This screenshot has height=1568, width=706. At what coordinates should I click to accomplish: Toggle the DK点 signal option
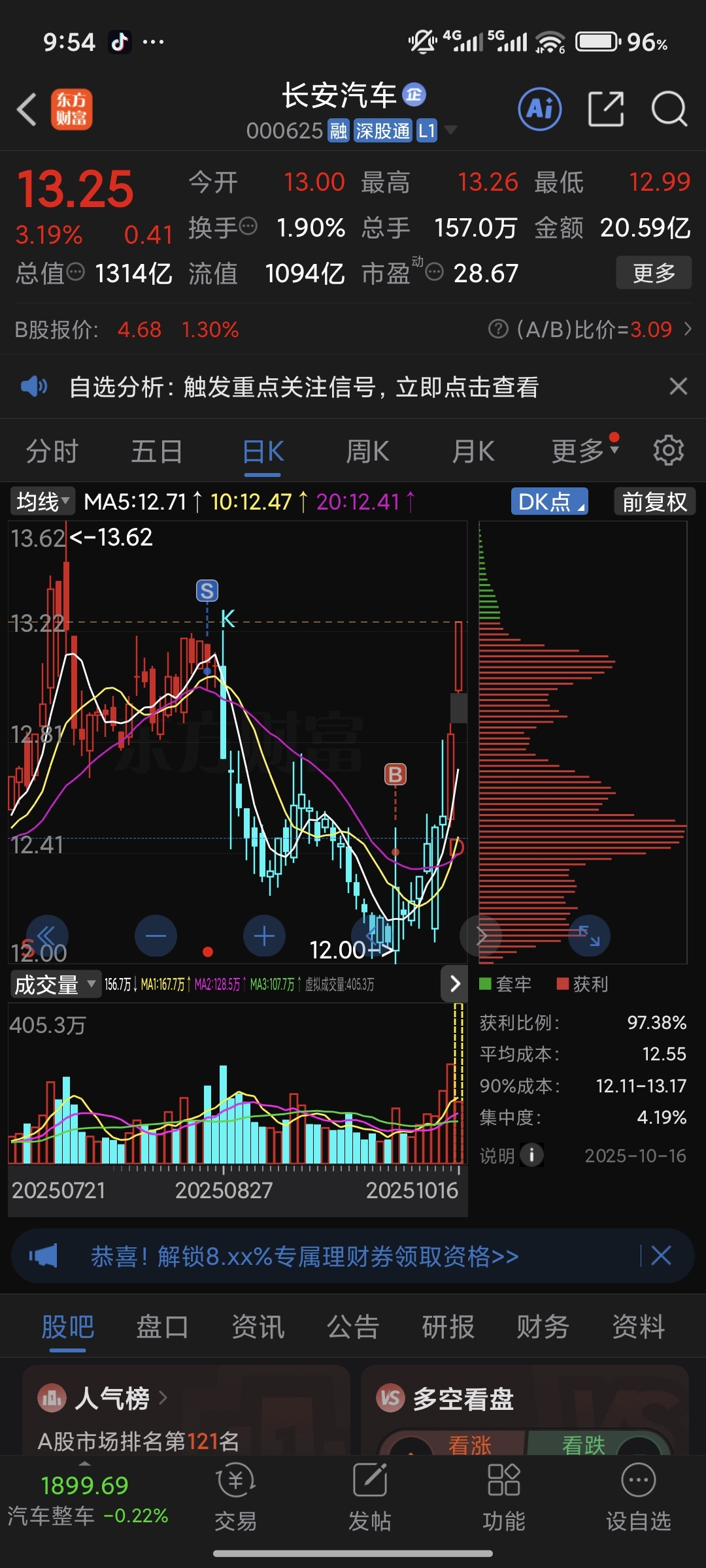tap(550, 502)
